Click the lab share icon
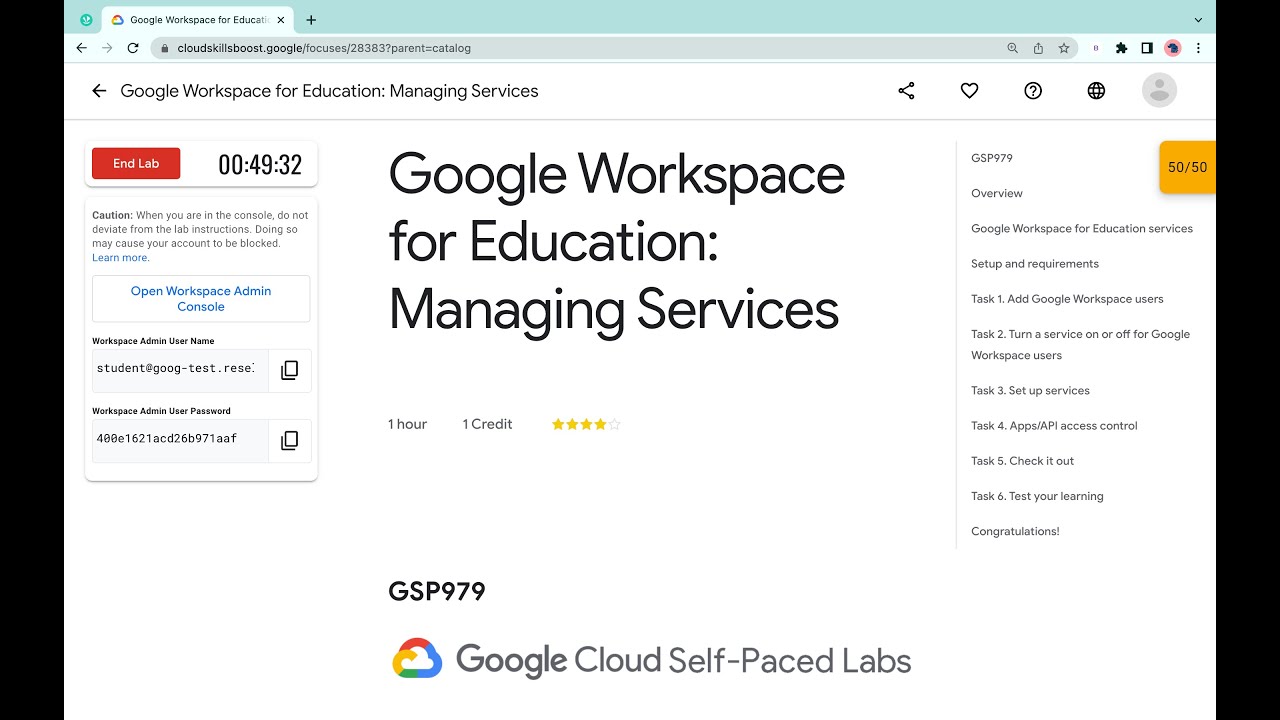The image size is (1280, 720). click(906, 91)
